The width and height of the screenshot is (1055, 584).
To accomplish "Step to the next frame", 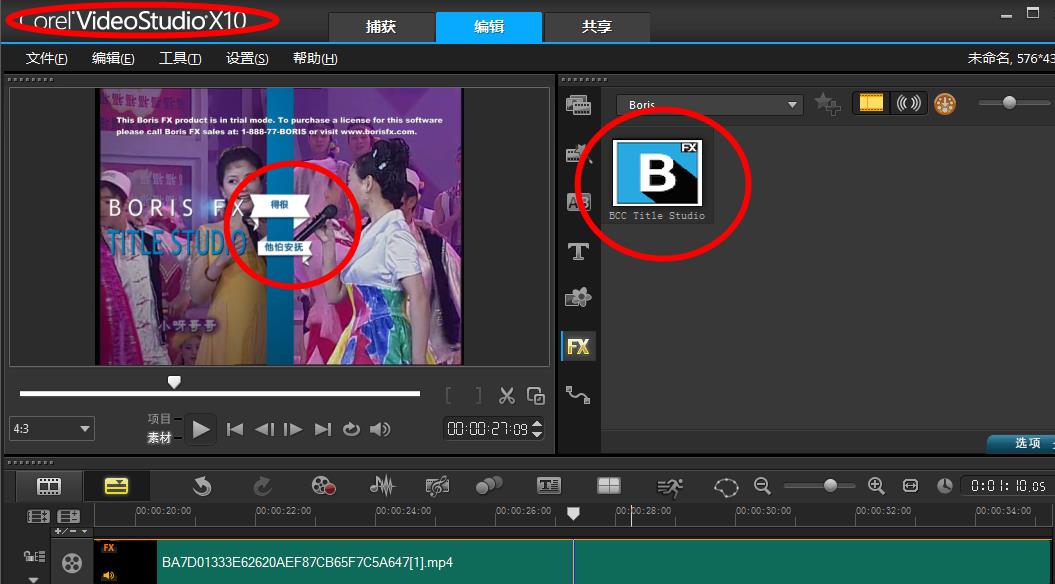I will [293, 429].
